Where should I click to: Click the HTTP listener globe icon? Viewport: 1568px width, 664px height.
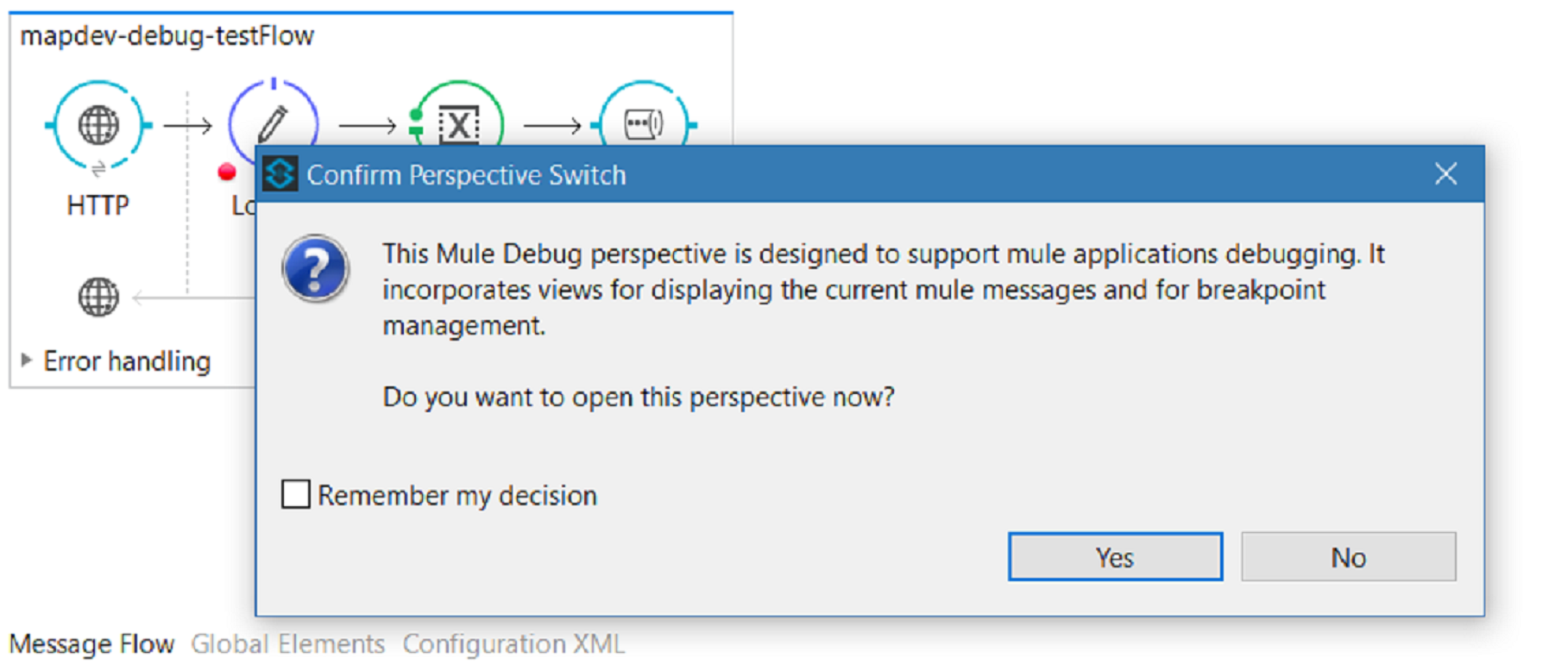[98, 125]
